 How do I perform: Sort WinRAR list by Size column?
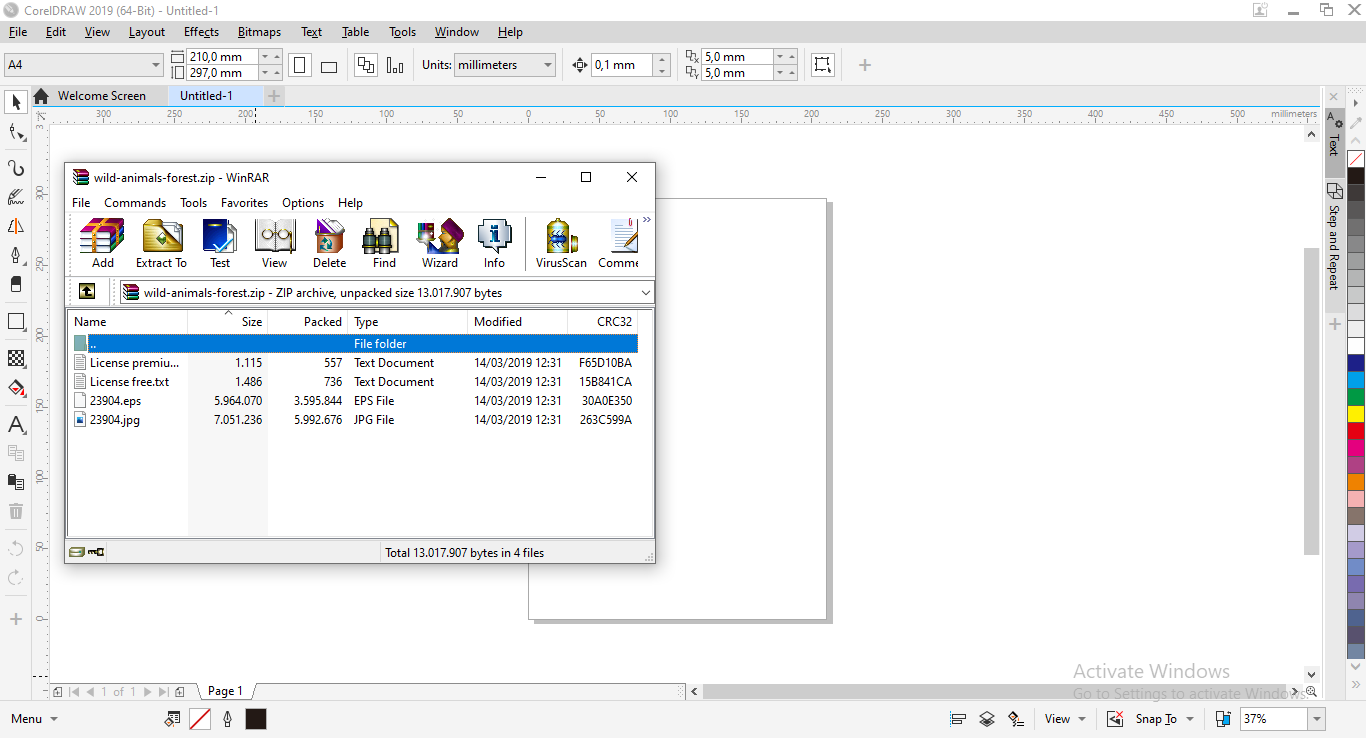(228, 322)
